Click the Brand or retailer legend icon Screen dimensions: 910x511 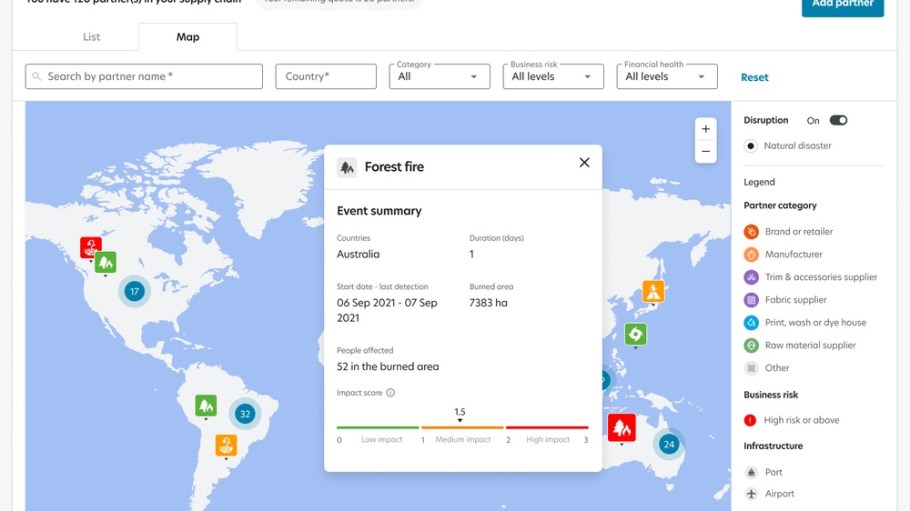(x=751, y=232)
